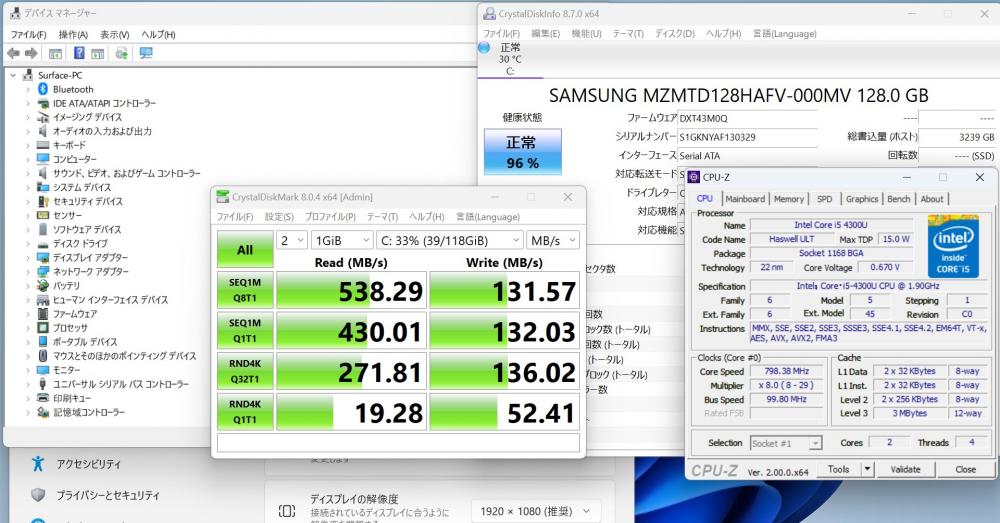The height and width of the screenshot is (523, 1000).
Task: Click the SAMSUNG MZMTD128HAFV-000MV drive title
Action: point(739,96)
